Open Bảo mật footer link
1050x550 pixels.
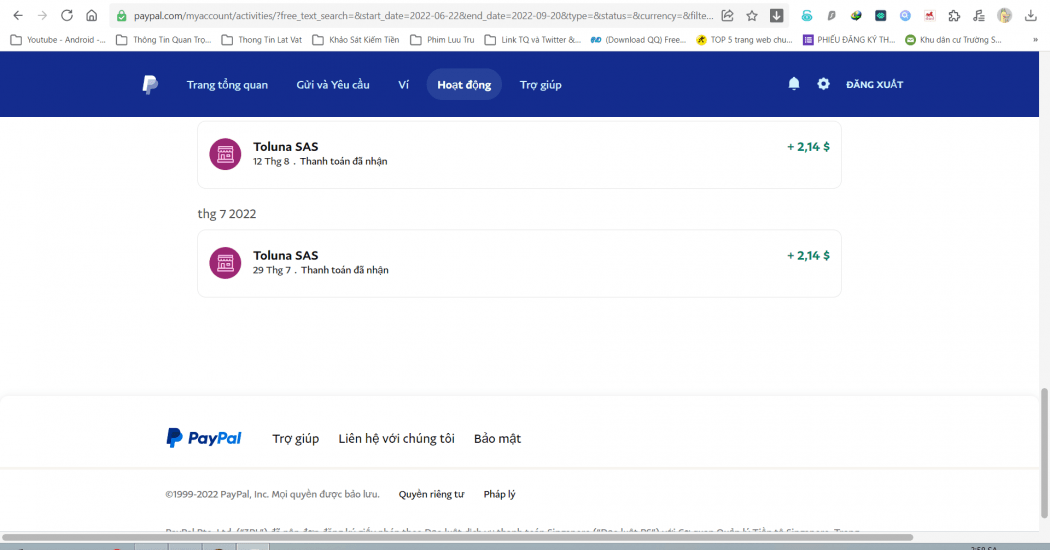[498, 438]
